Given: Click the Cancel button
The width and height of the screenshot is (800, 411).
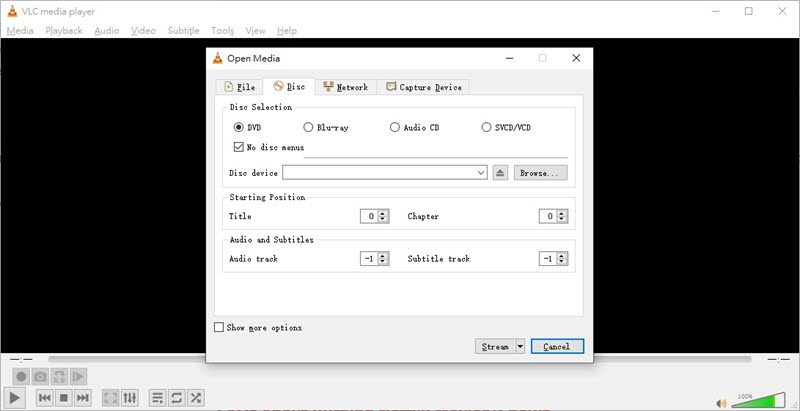Looking at the screenshot, I should pos(557,347).
